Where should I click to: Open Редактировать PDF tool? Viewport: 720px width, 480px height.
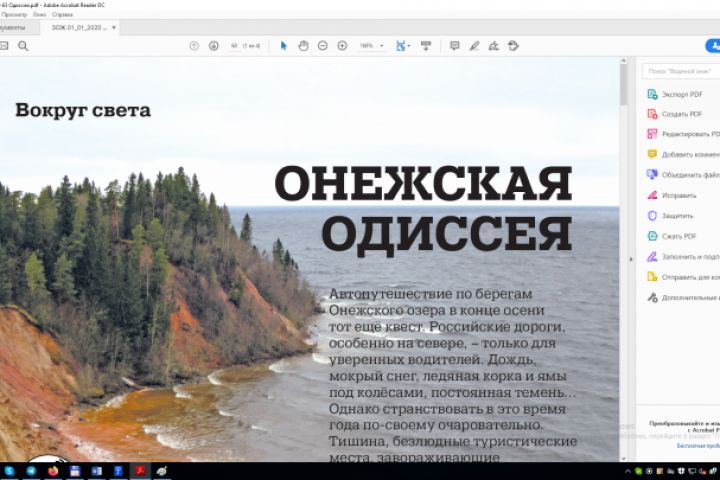click(683, 134)
